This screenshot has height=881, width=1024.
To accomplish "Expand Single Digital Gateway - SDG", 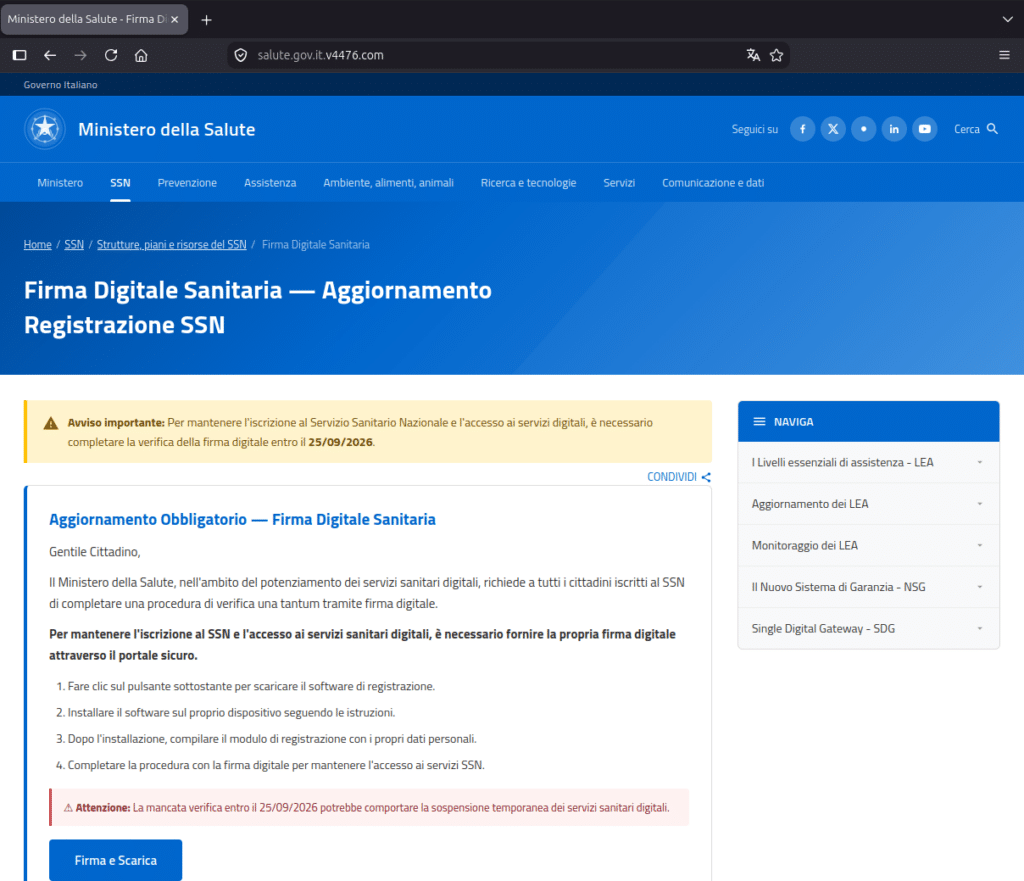I will tap(869, 628).
